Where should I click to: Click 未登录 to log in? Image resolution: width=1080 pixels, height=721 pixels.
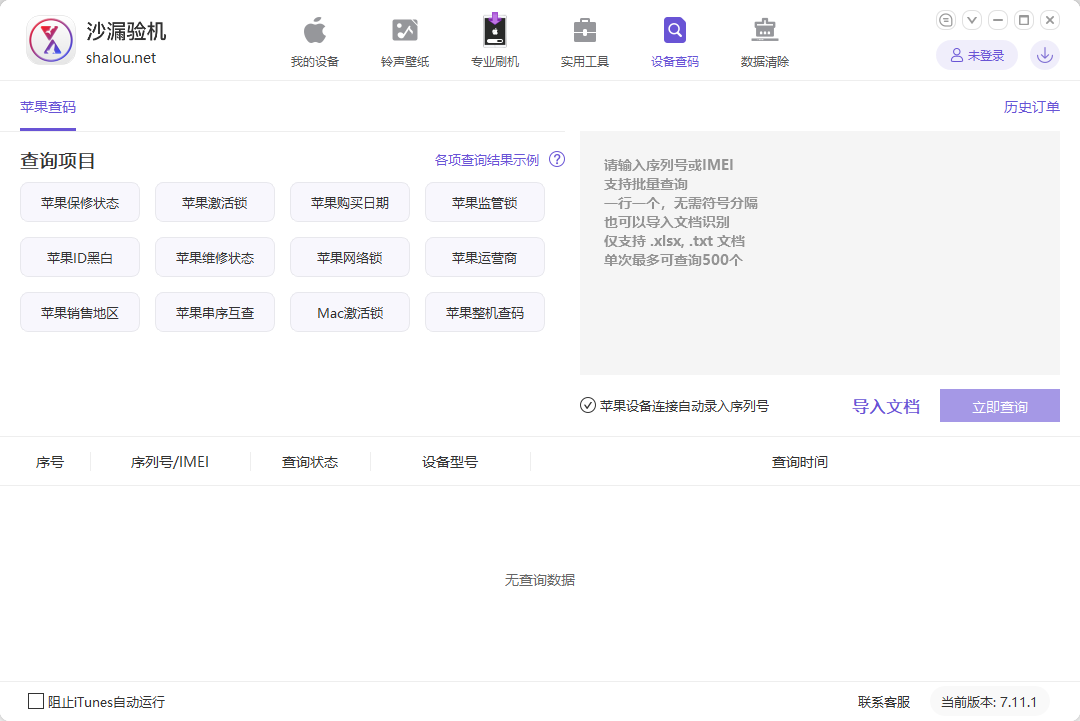pyautogui.click(x=977, y=55)
